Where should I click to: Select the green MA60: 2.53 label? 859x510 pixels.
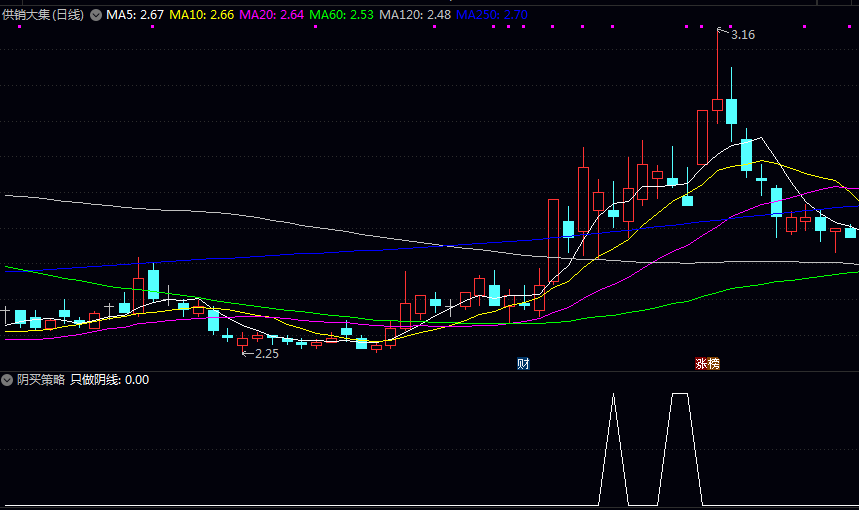point(342,15)
